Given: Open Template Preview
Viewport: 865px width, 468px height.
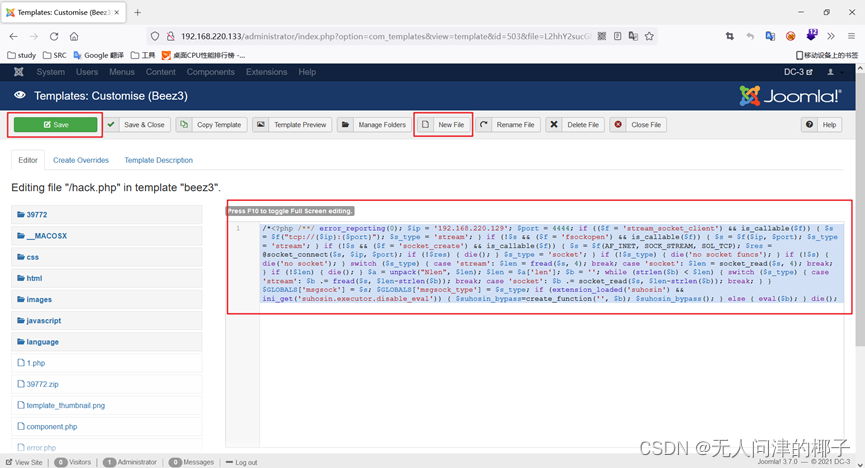Looking at the screenshot, I should (x=292, y=125).
